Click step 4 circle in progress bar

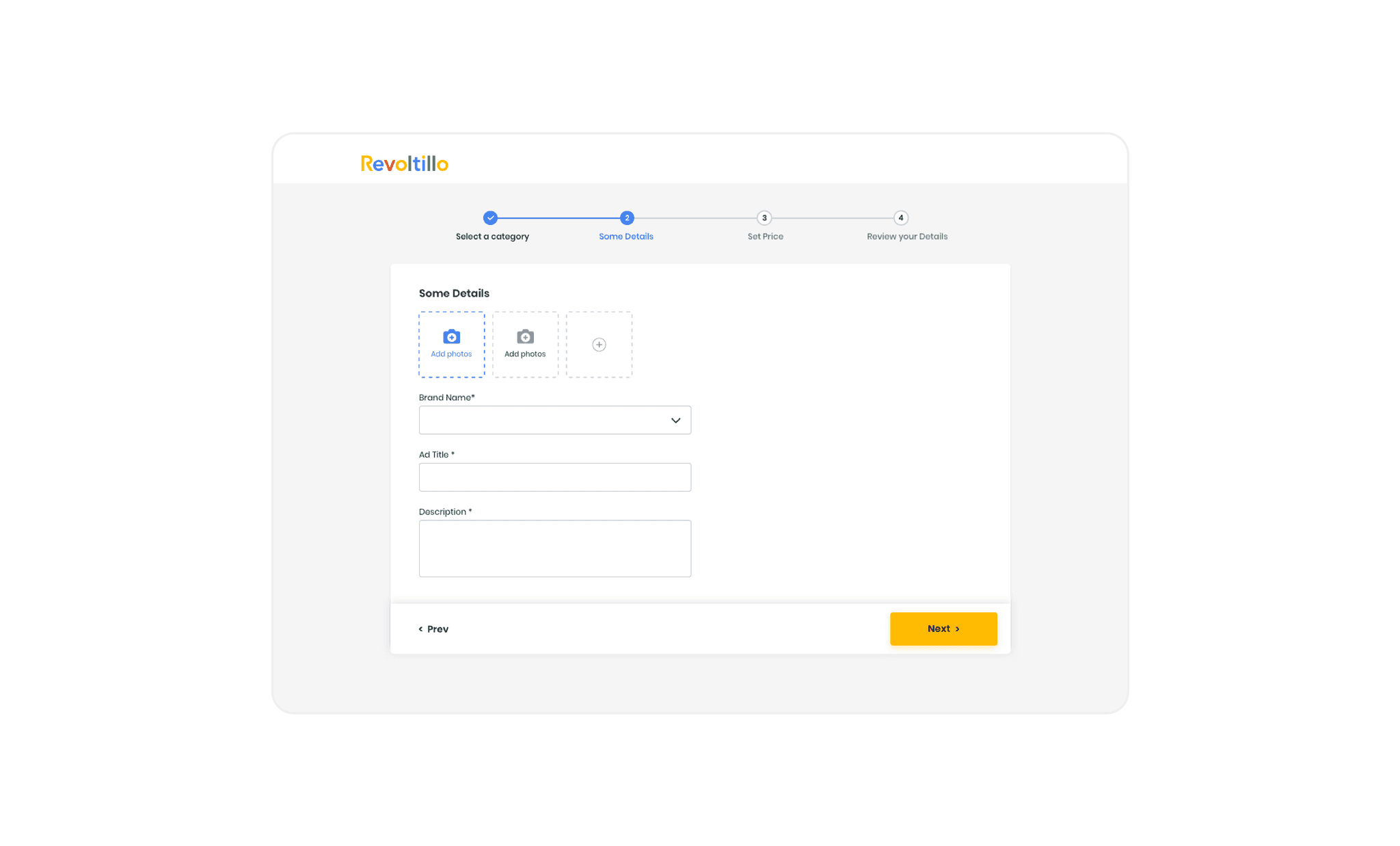click(x=901, y=218)
